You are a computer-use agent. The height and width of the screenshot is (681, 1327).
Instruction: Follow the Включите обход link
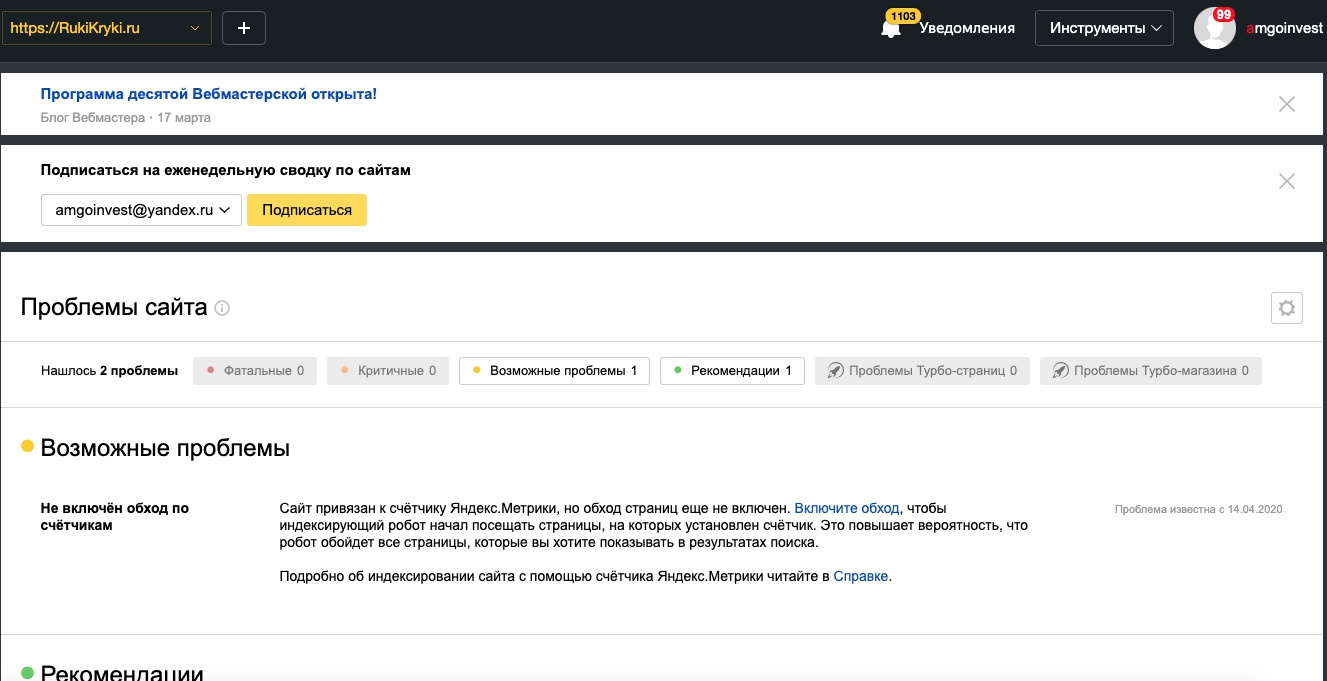coord(847,508)
